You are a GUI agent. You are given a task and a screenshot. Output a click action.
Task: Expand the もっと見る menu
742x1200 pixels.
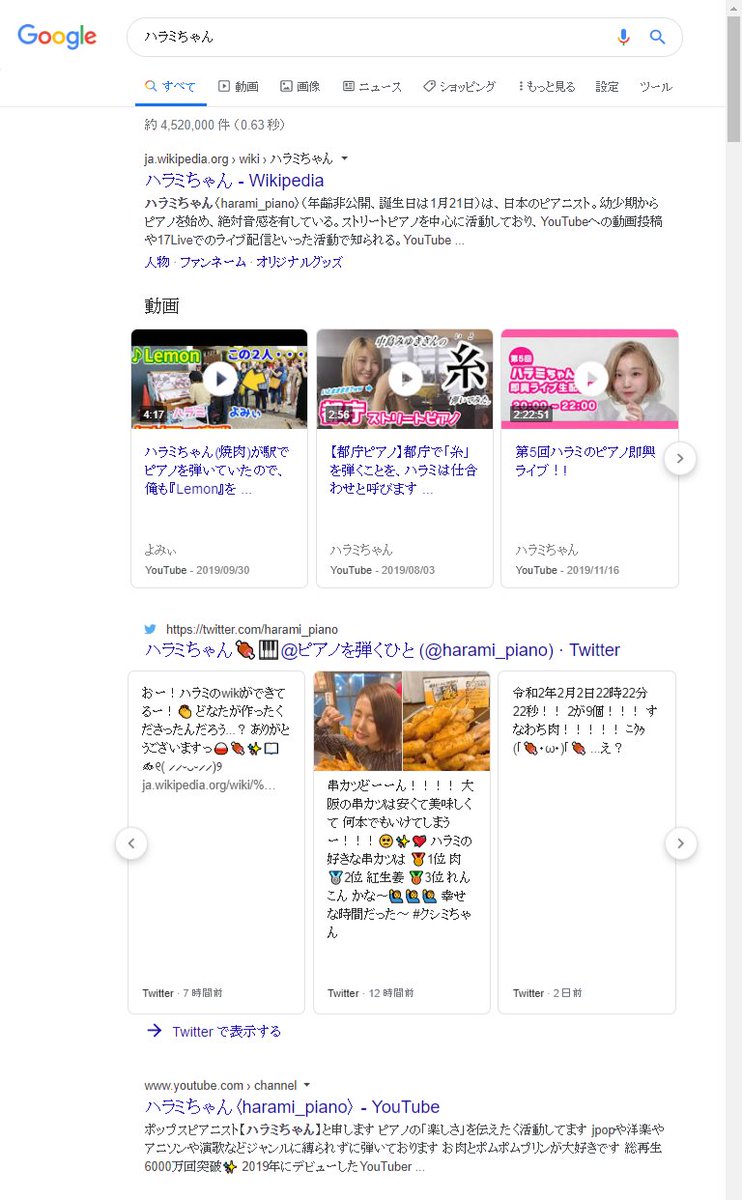pos(547,87)
